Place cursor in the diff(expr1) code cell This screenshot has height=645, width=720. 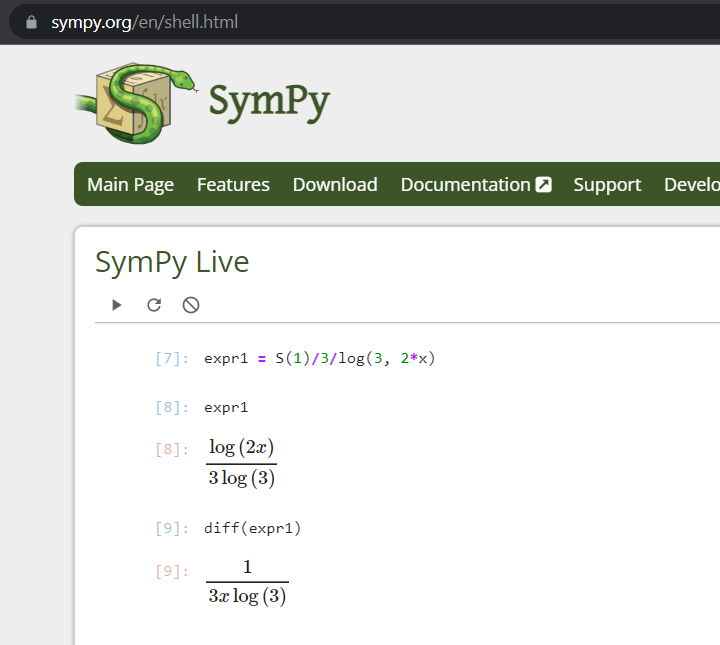pos(252,528)
